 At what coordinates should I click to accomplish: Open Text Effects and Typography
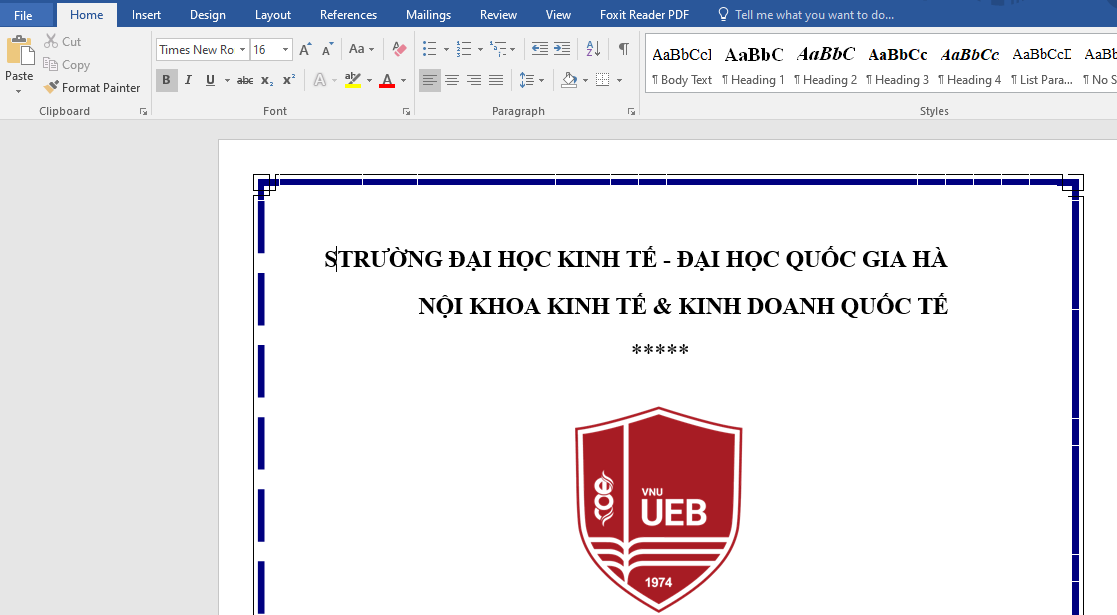[320, 81]
